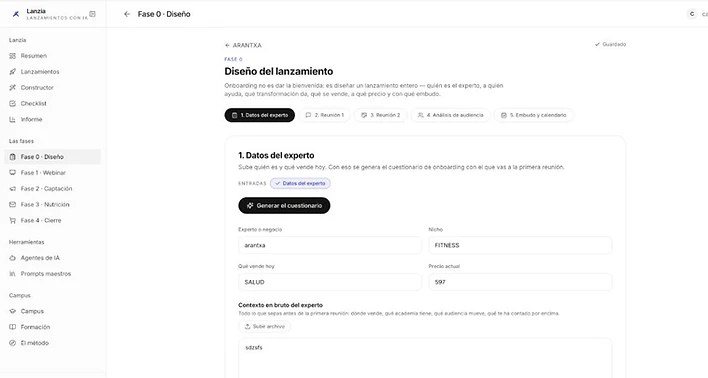This screenshot has height=378, width=708.
Task: Go back using the header arrow
Action: 127,14
